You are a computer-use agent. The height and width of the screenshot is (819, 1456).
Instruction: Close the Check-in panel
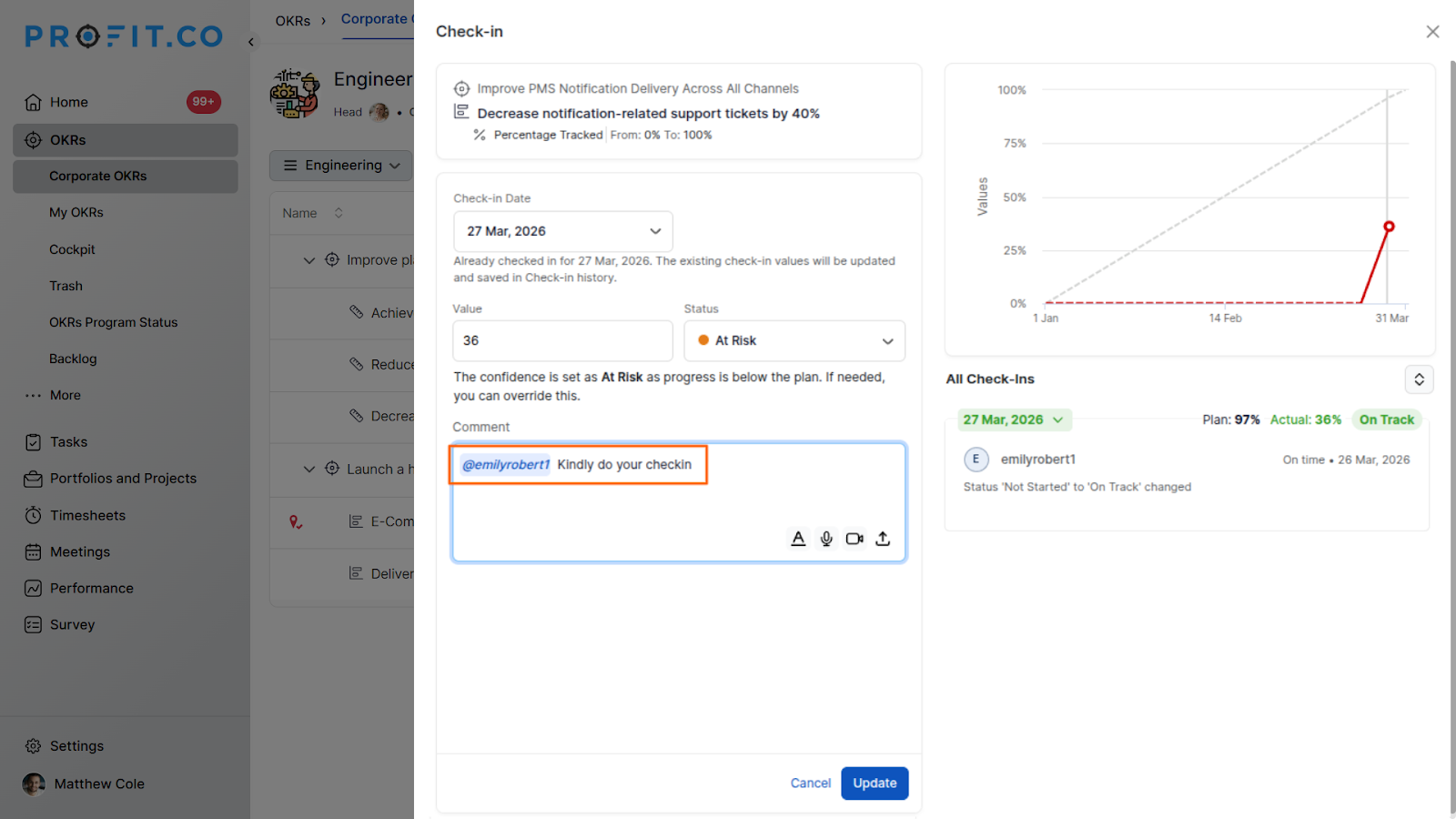pyautogui.click(x=1432, y=32)
